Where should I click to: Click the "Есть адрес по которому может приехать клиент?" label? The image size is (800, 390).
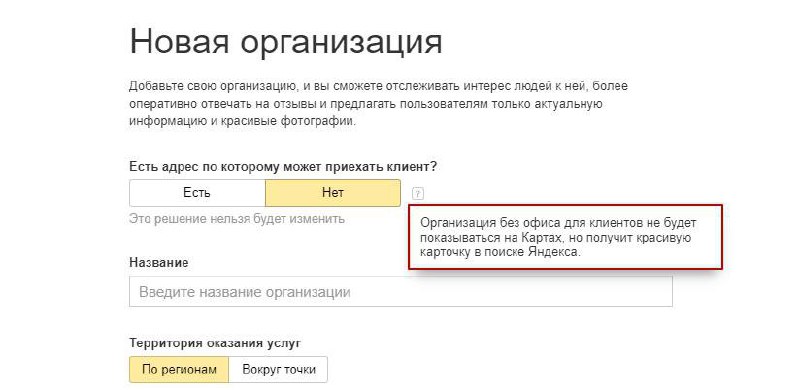(283, 167)
